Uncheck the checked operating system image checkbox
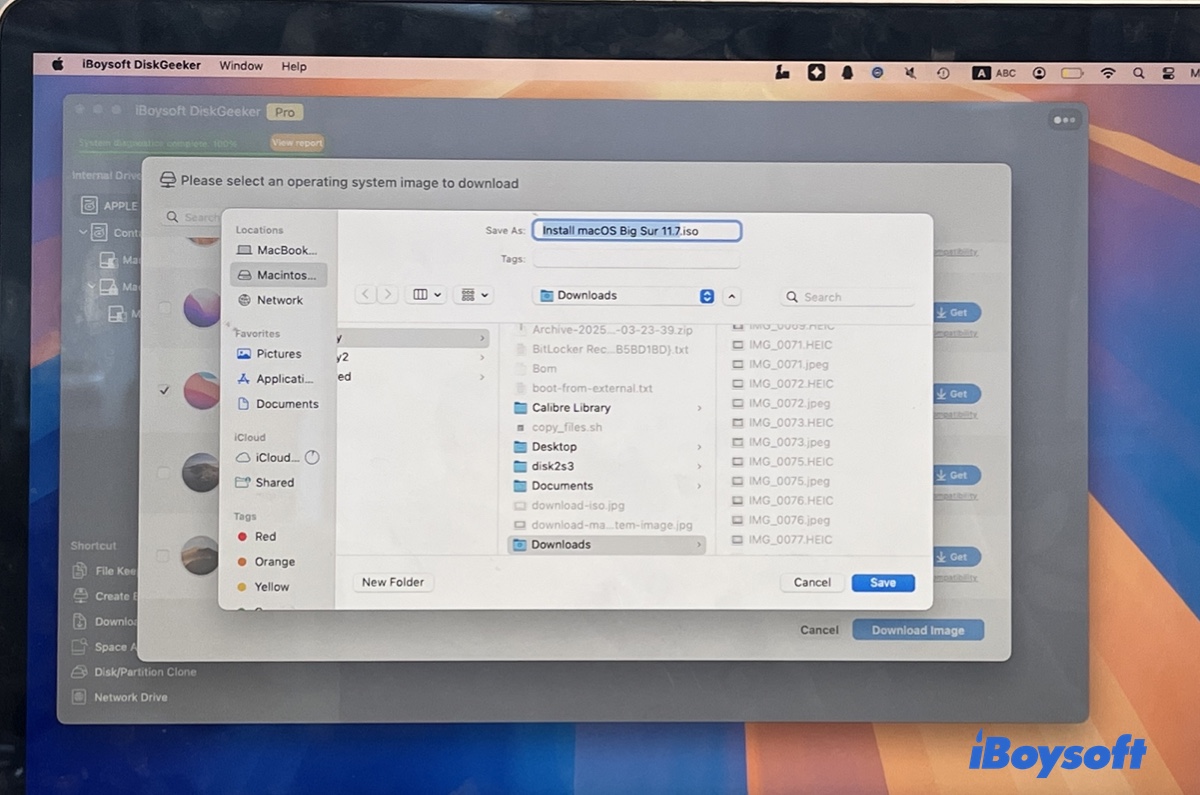Image resolution: width=1200 pixels, height=795 pixels. (164, 390)
